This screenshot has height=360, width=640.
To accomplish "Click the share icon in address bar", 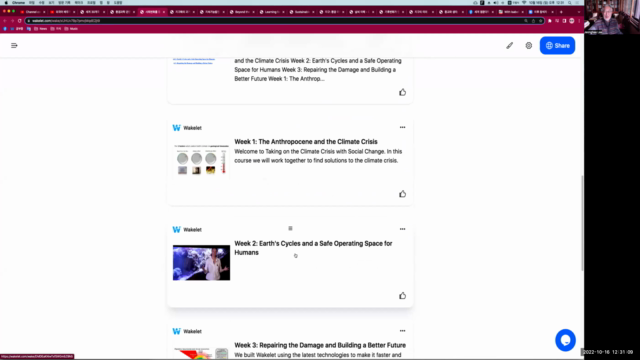I will (x=533, y=20).
